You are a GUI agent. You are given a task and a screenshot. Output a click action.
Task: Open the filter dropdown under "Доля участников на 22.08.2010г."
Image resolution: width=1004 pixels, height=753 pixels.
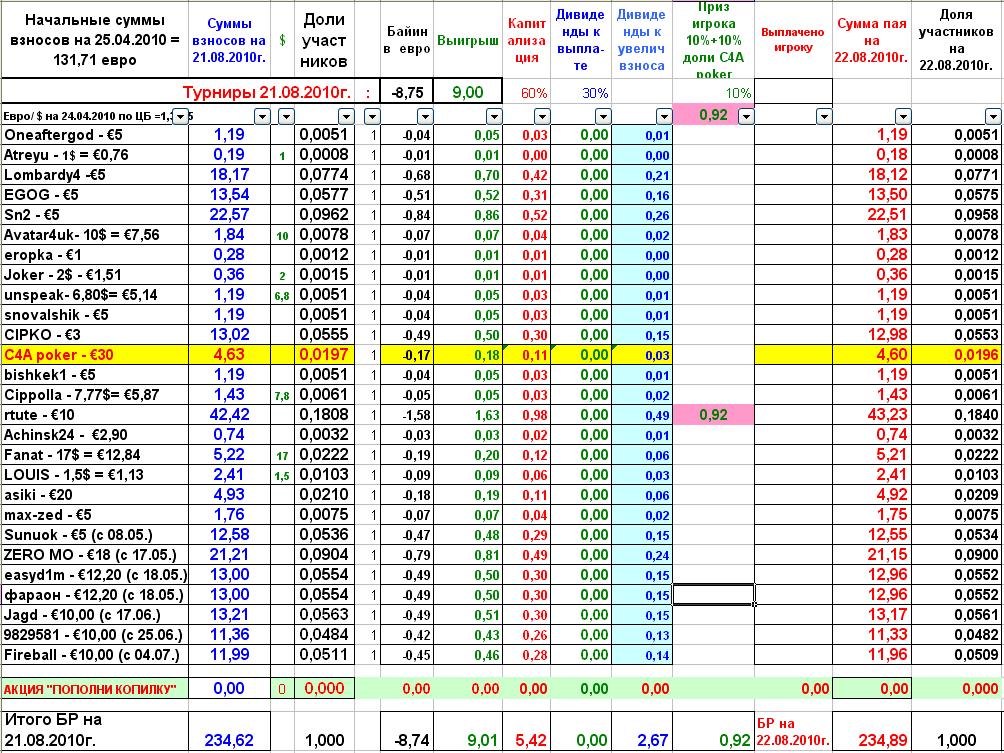tap(993, 117)
